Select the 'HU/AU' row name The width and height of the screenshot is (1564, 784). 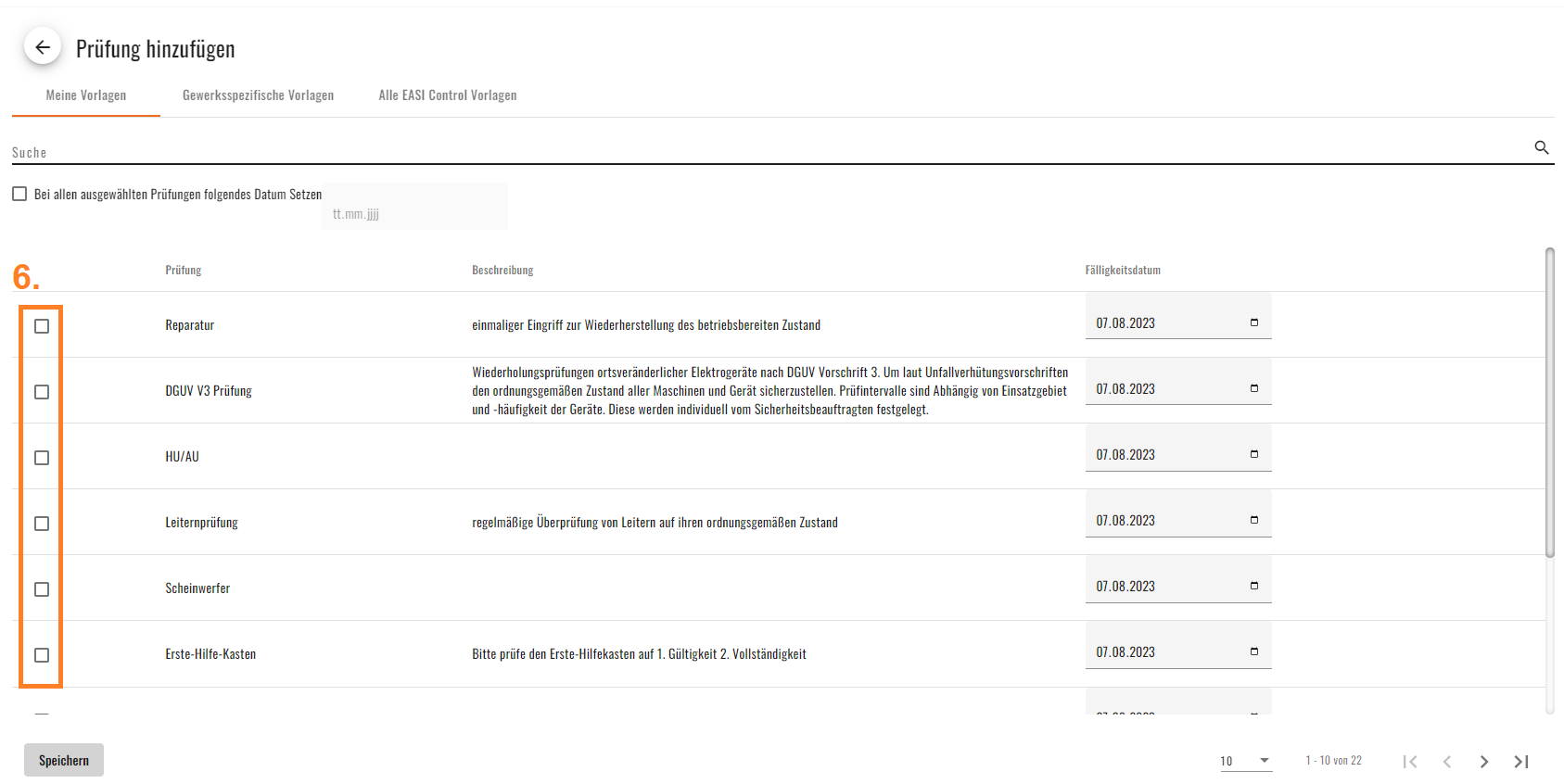click(x=182, y=457)
